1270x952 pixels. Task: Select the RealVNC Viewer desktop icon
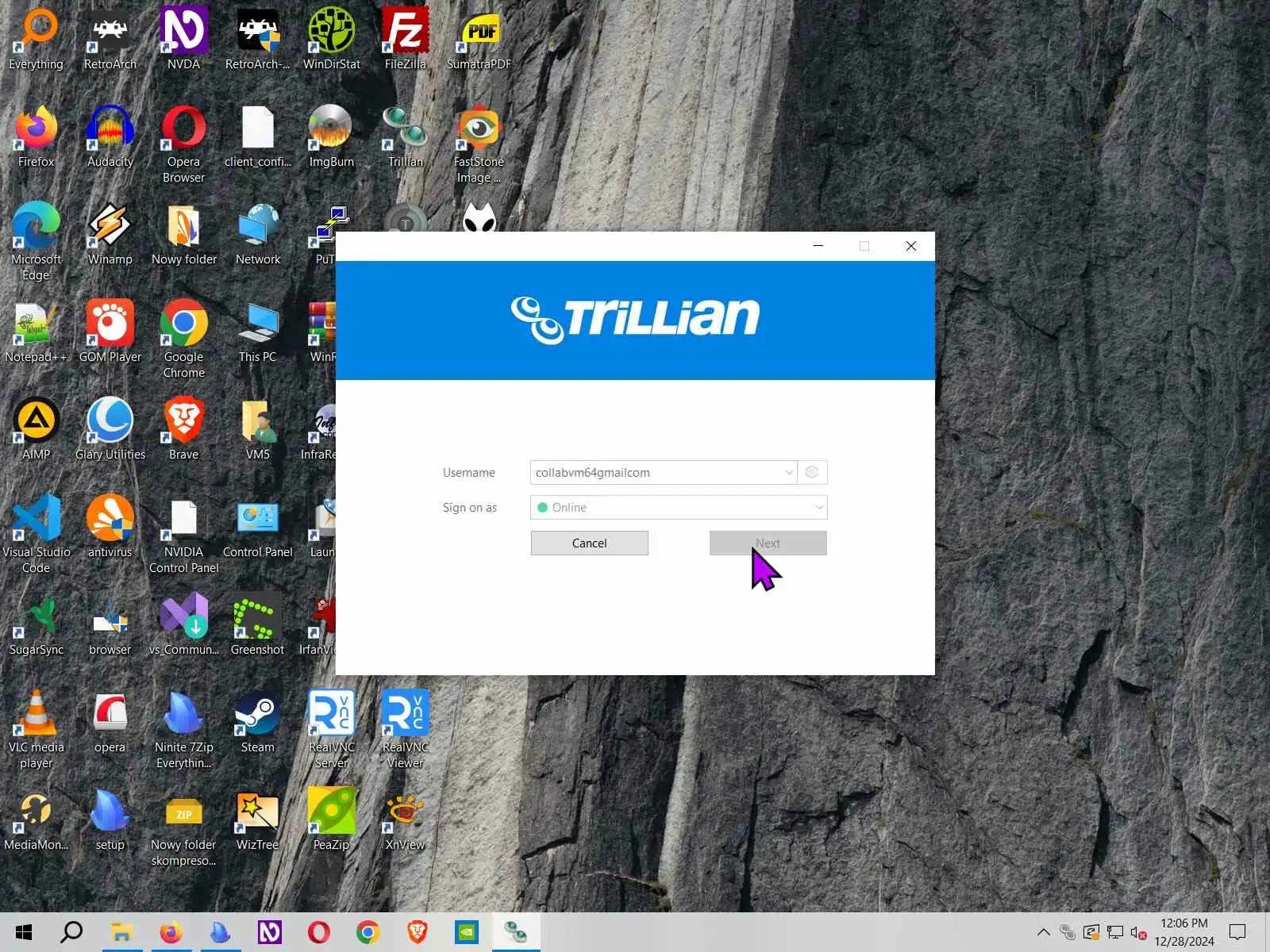click(406, 730)
